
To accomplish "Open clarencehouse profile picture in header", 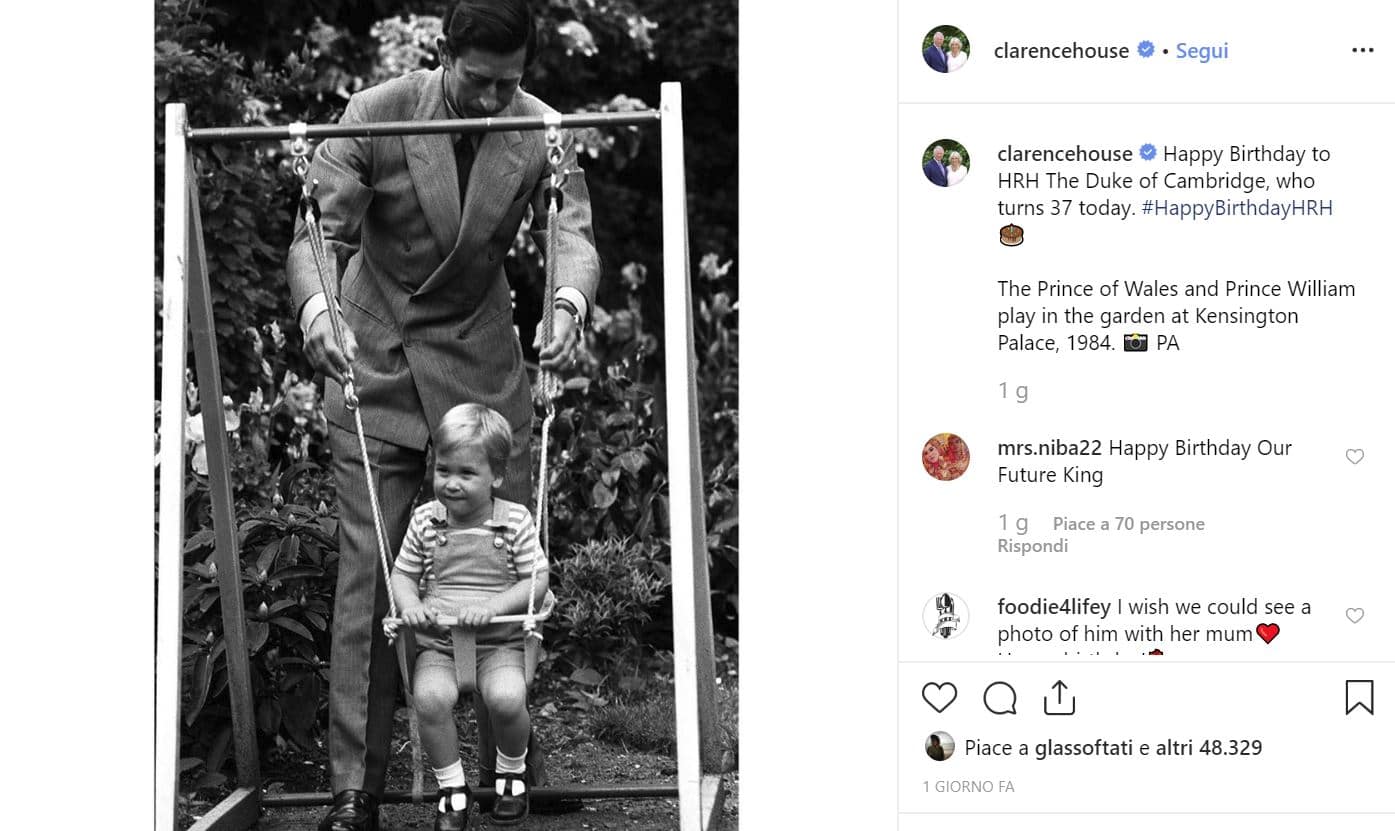I will (x=945, y=50).
